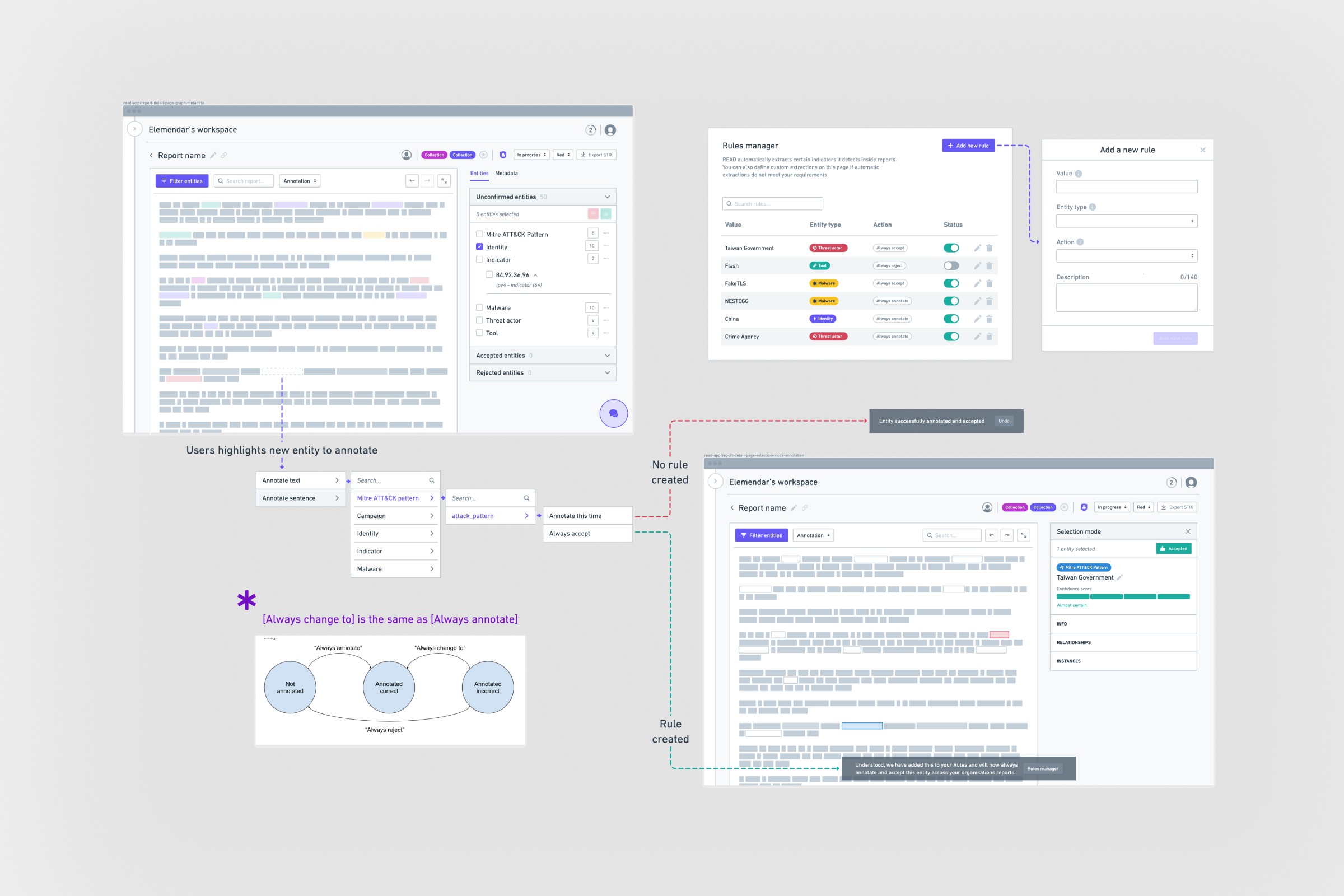Close the Add a new rule panel
Screen dimensions: 1344x896
pos(1202,150)
